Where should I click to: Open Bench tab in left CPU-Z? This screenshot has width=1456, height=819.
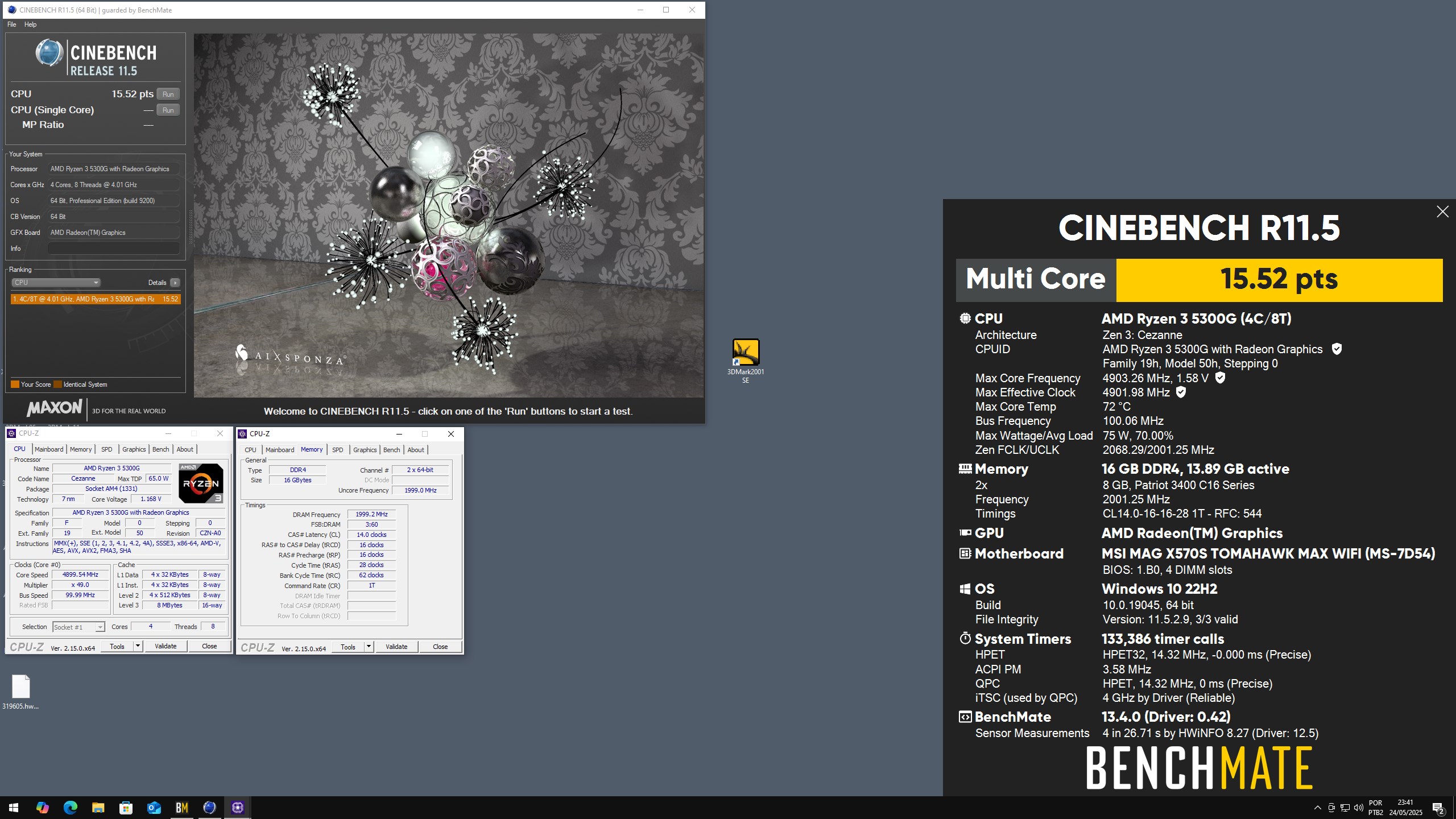tap(161, 449)
